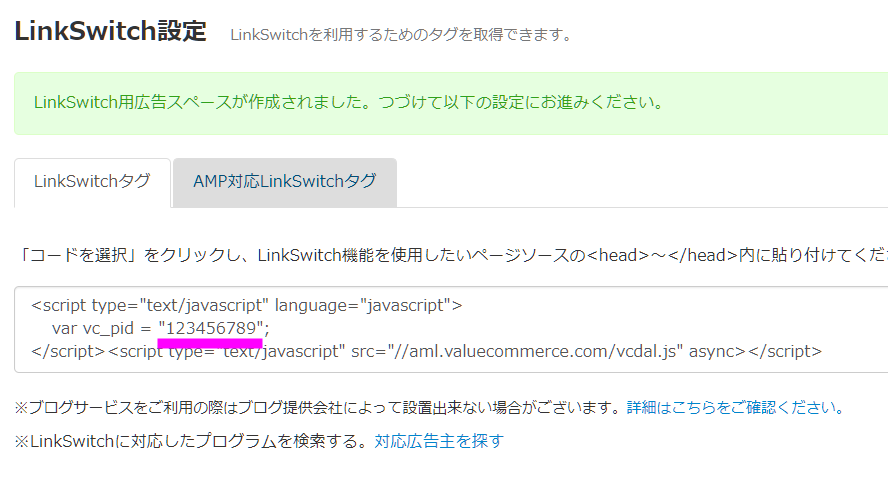The image size is (888, 494).
Task: Click the ※LinkSwitchに対応したプログラム note text
Action: (190, 441)
